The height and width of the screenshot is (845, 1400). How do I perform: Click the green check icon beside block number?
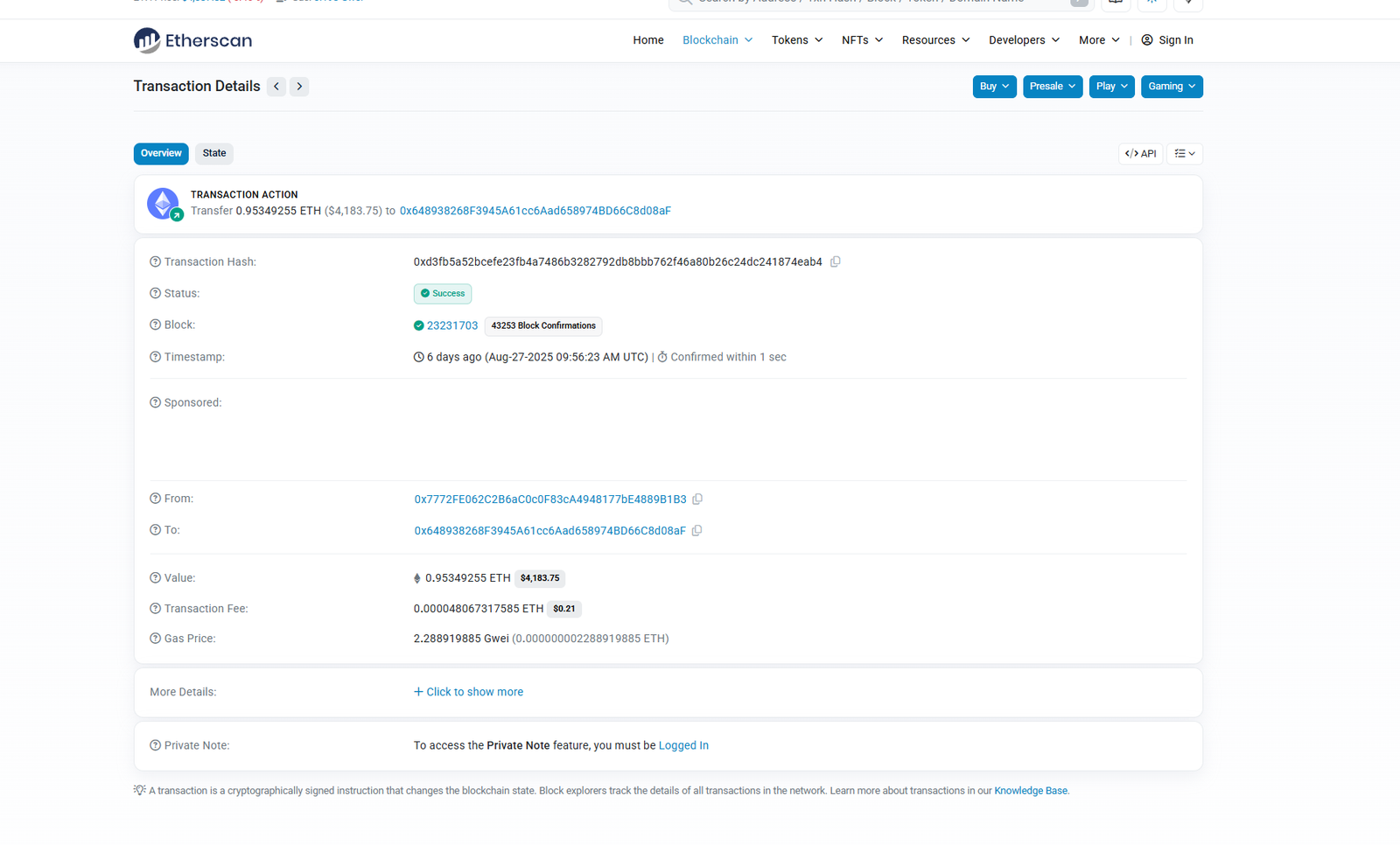click(x=418, y=325)
